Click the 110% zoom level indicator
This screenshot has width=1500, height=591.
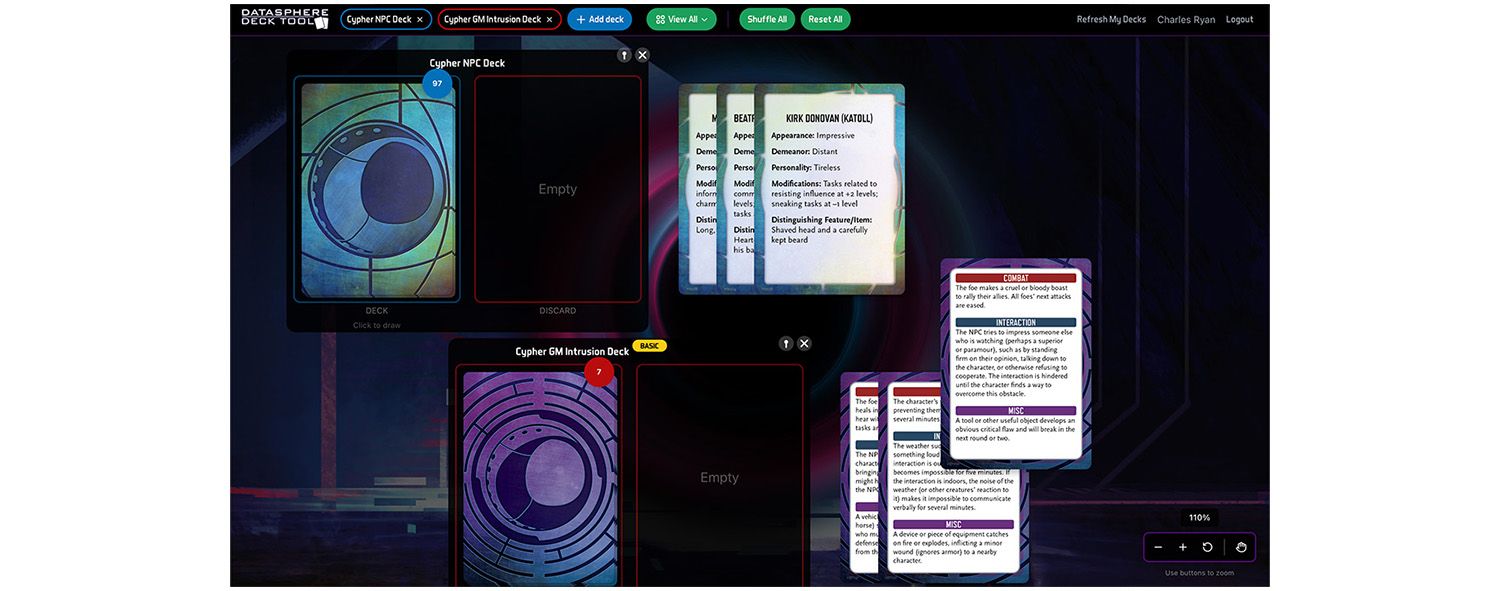pos(1200,518)
